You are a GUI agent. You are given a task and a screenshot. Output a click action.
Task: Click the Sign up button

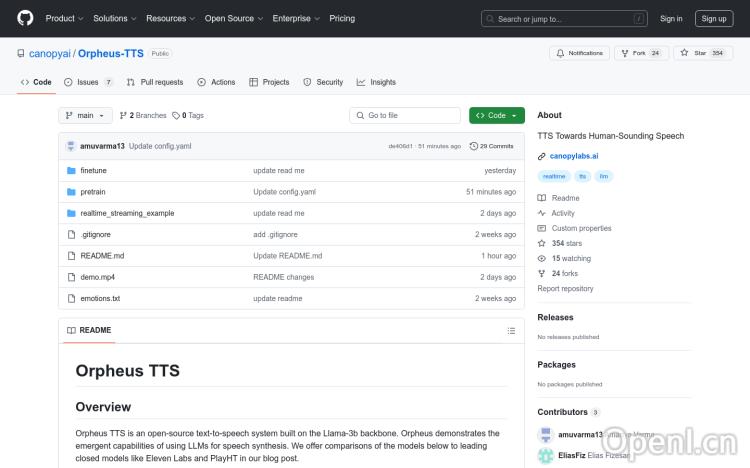pyautogui.click(x=714, y=18)
